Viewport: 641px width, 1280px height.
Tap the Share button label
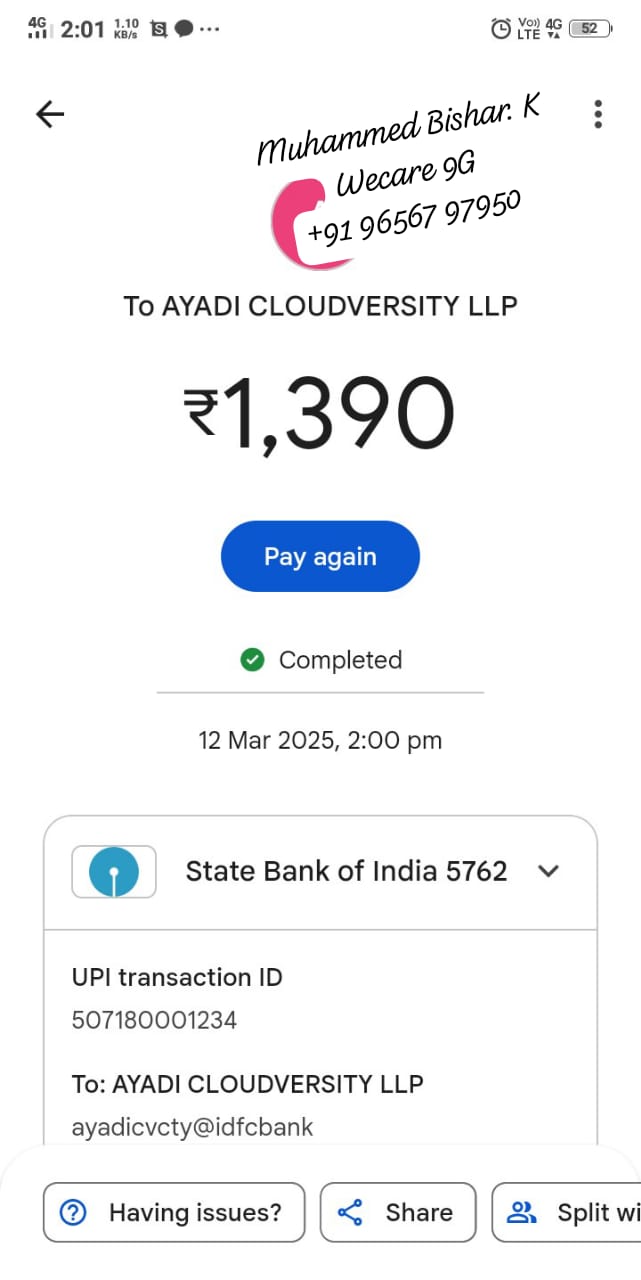tap(419, 1213)
